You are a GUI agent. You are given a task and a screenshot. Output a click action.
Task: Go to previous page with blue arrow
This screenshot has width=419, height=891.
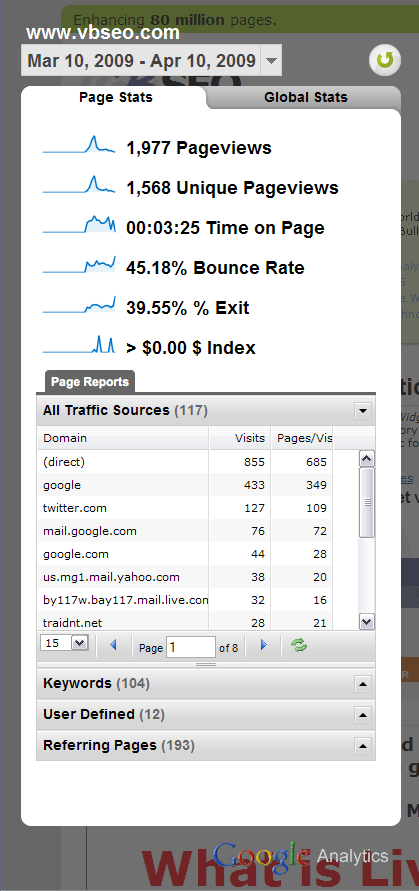click(113, 644)
